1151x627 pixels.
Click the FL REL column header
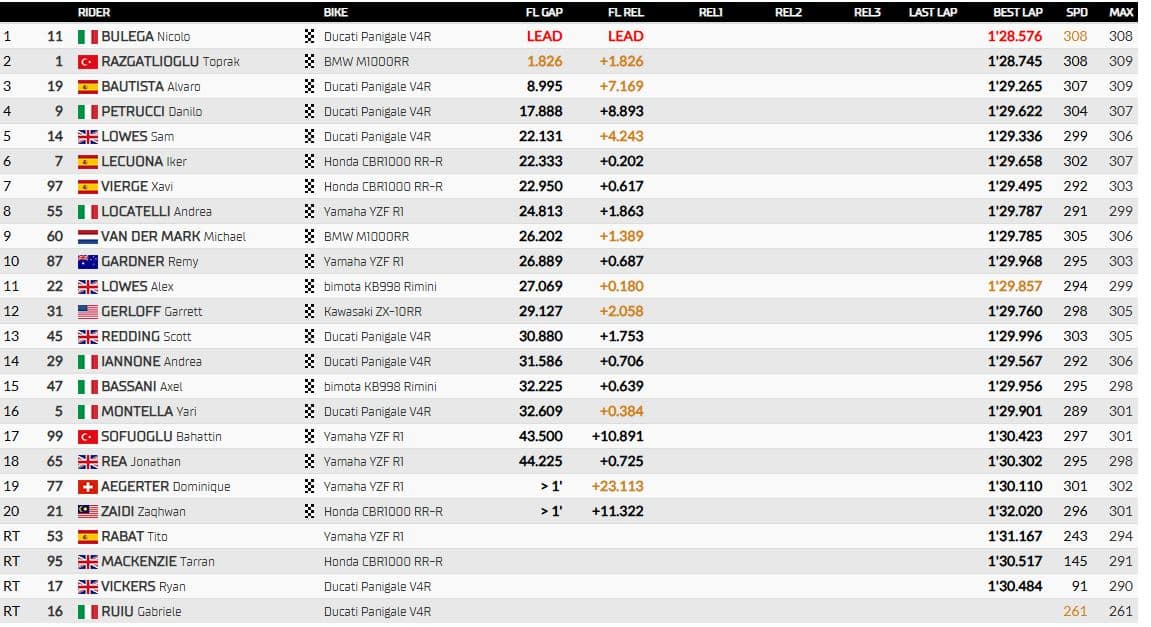click(x=625, y=12)
